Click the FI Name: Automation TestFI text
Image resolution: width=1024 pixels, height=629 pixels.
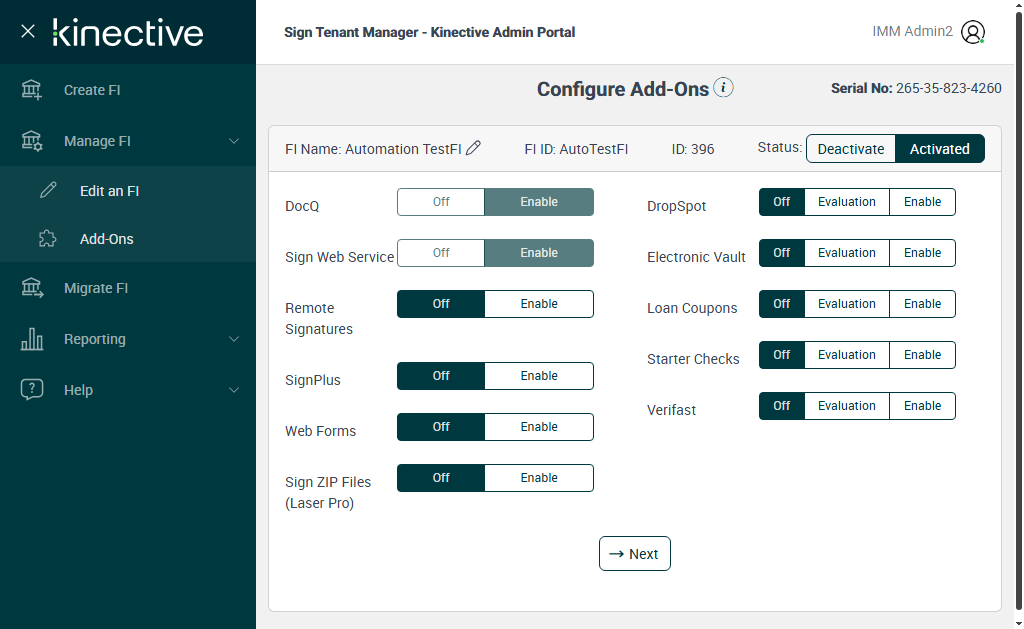click(x=374, y=149)
